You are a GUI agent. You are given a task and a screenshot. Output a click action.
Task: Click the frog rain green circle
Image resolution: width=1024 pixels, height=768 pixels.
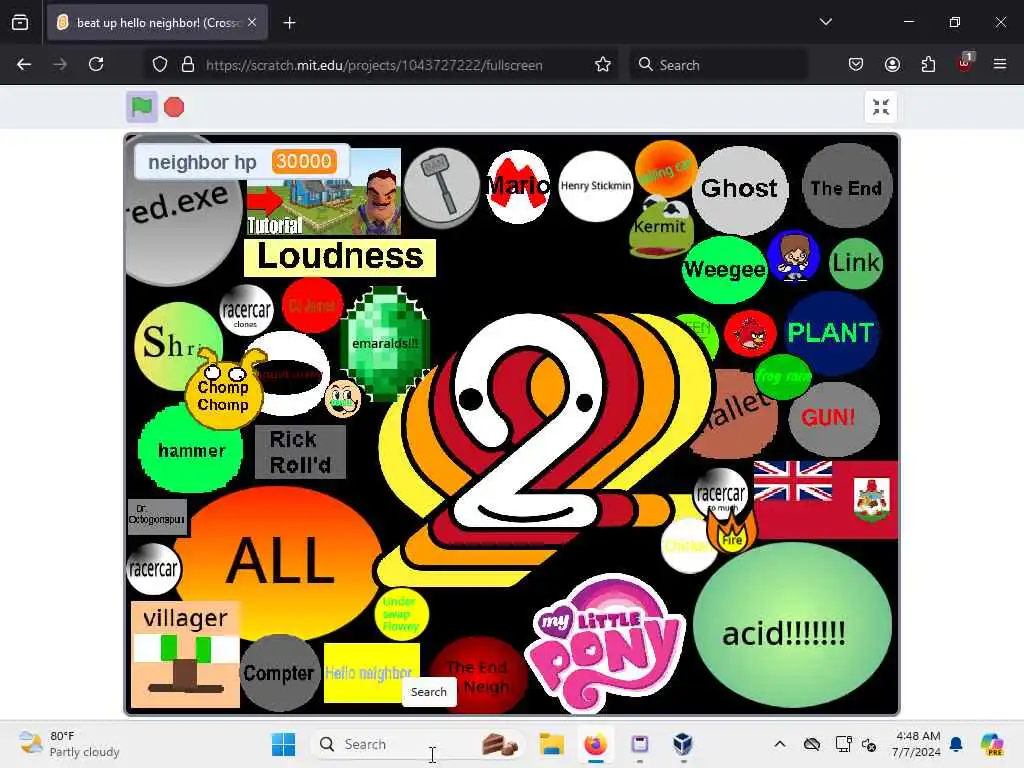coord(782,377)
